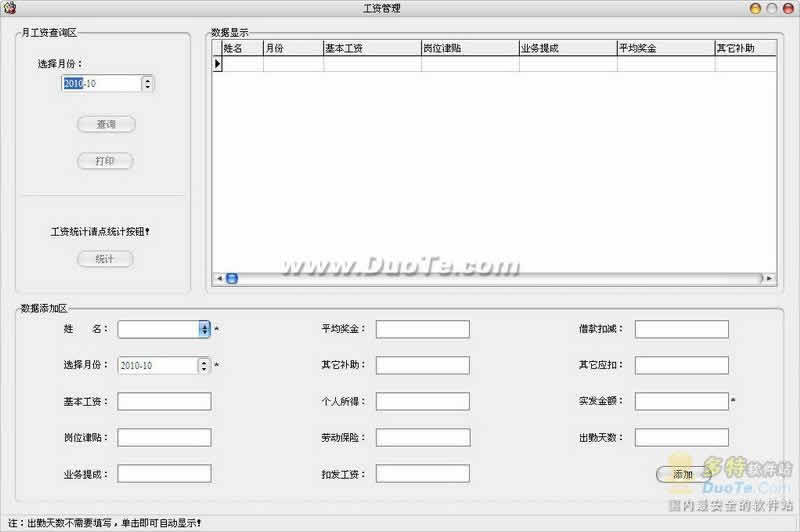Click month stepper in the query area
The image size is (800, 532).
click(x=148, y=84)
